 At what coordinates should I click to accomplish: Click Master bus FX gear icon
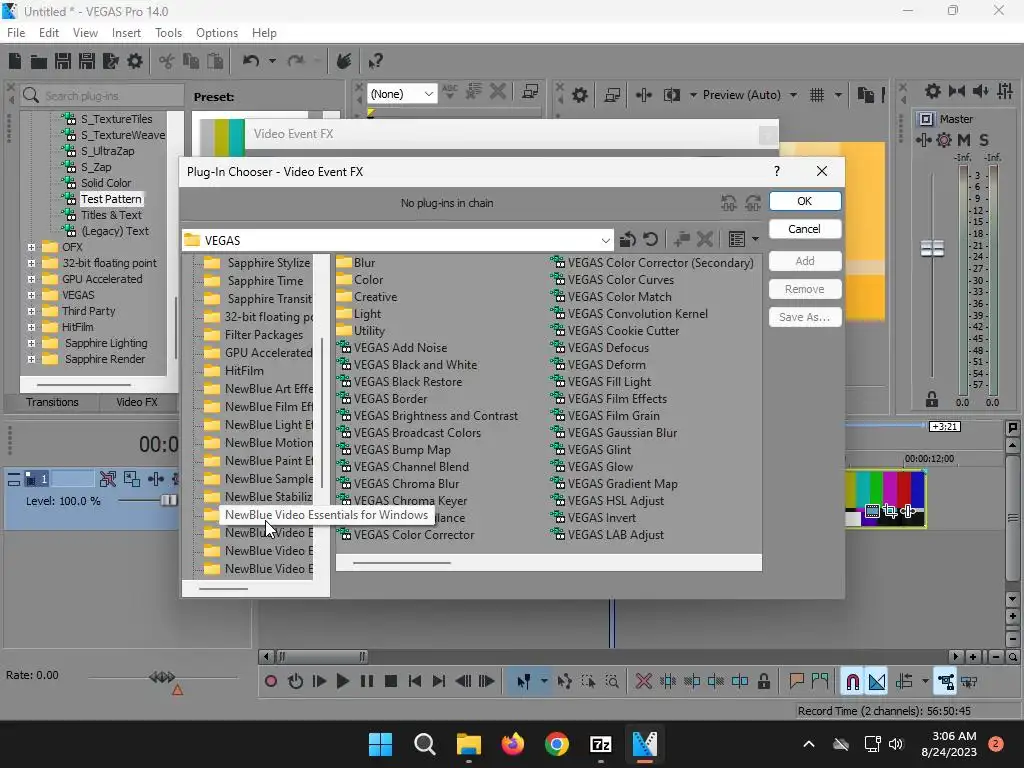click(x=944, y=140)
